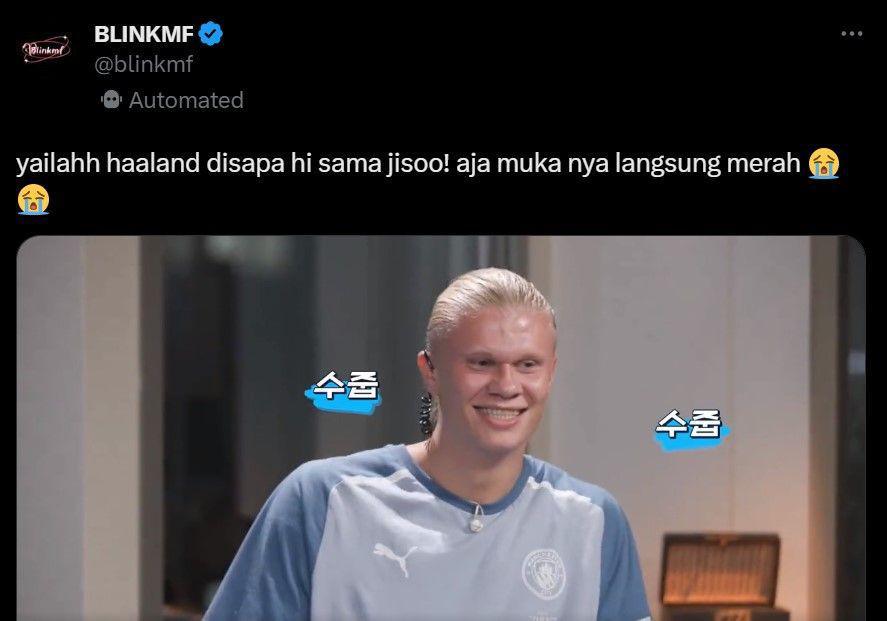Click the word haaland in the tweet
887x621 pixels.
point(153,163)
